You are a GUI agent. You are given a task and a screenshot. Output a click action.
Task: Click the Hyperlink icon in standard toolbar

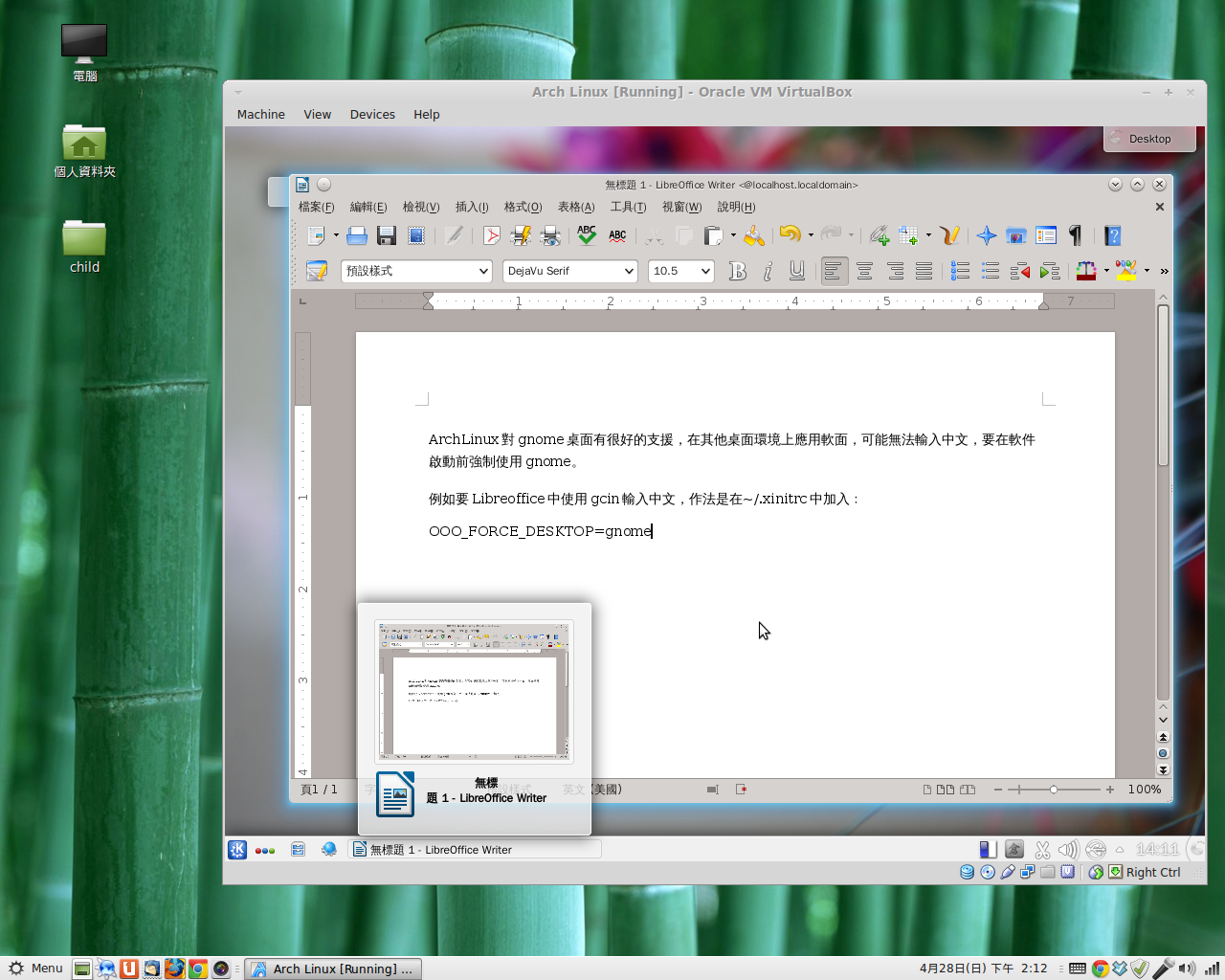879,235
